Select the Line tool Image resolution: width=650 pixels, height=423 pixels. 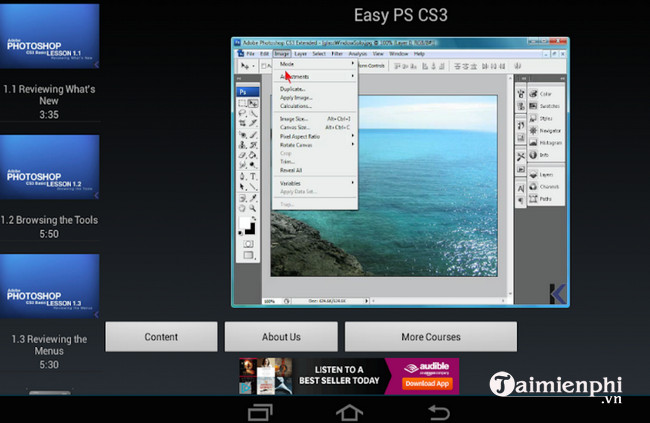[253, 187]
